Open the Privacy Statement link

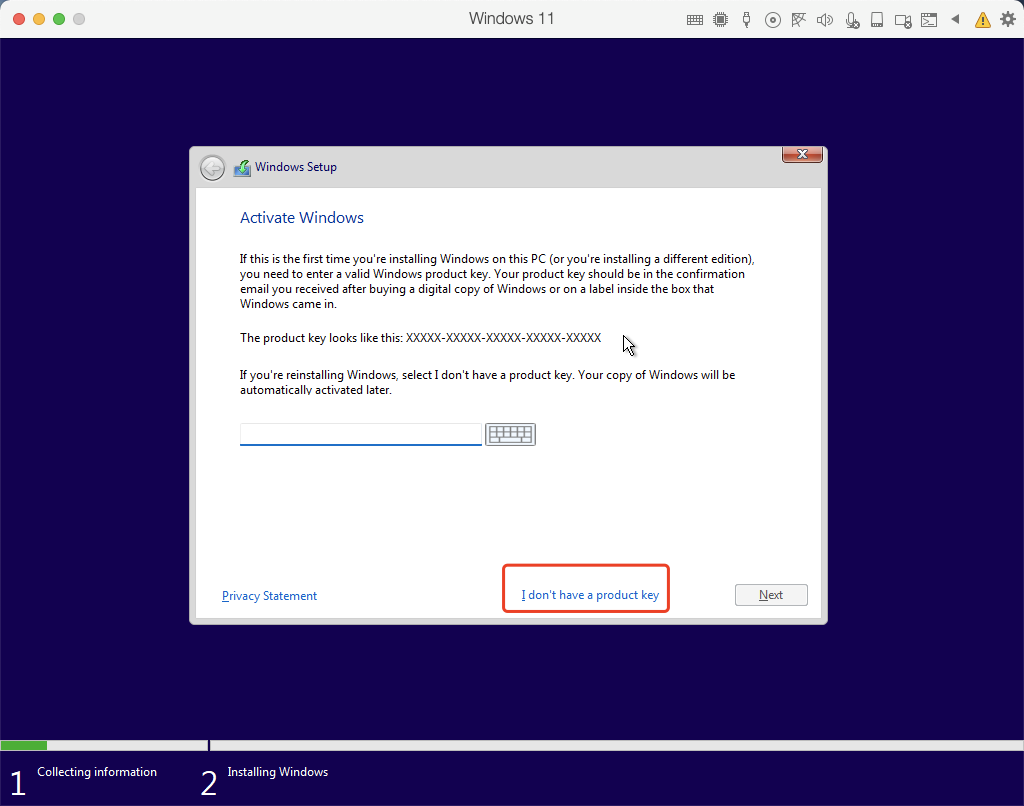pos(269,596)
